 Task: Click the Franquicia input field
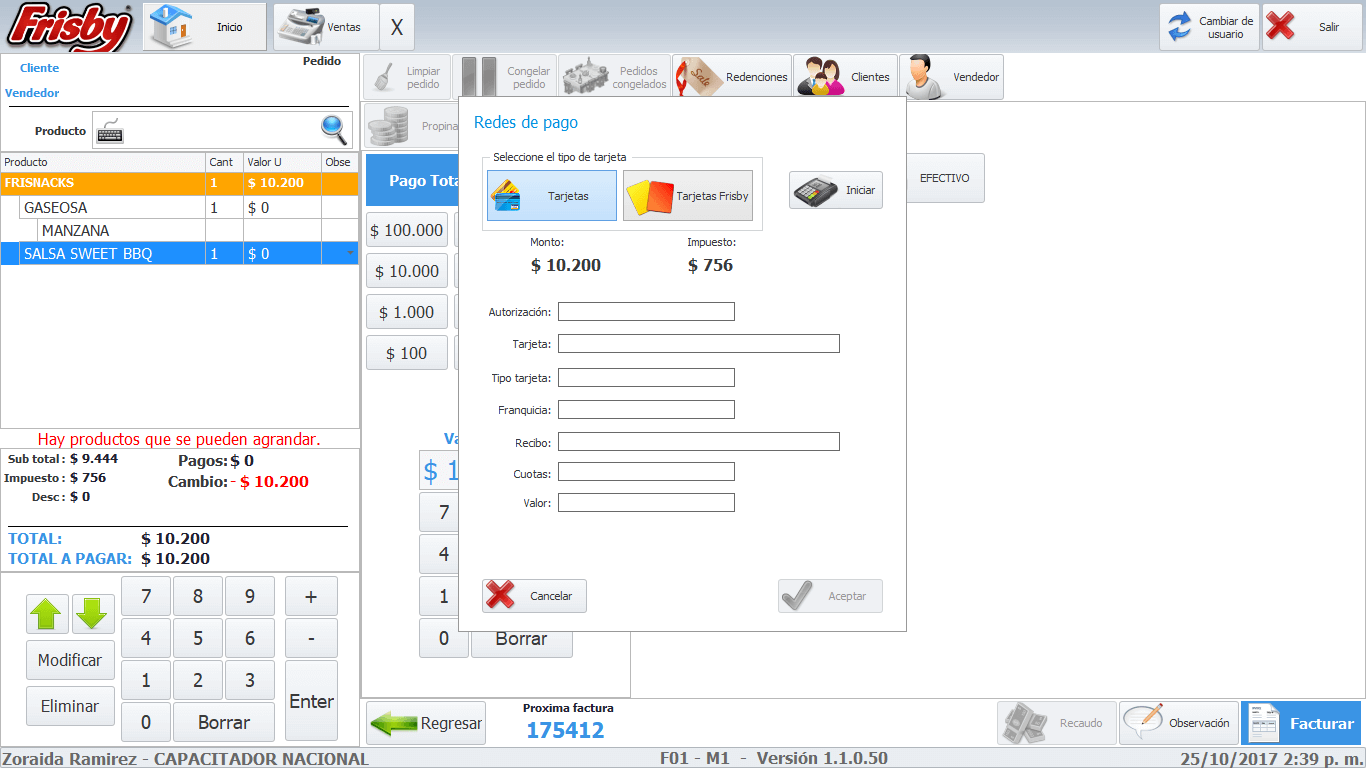tap(646, 409)
